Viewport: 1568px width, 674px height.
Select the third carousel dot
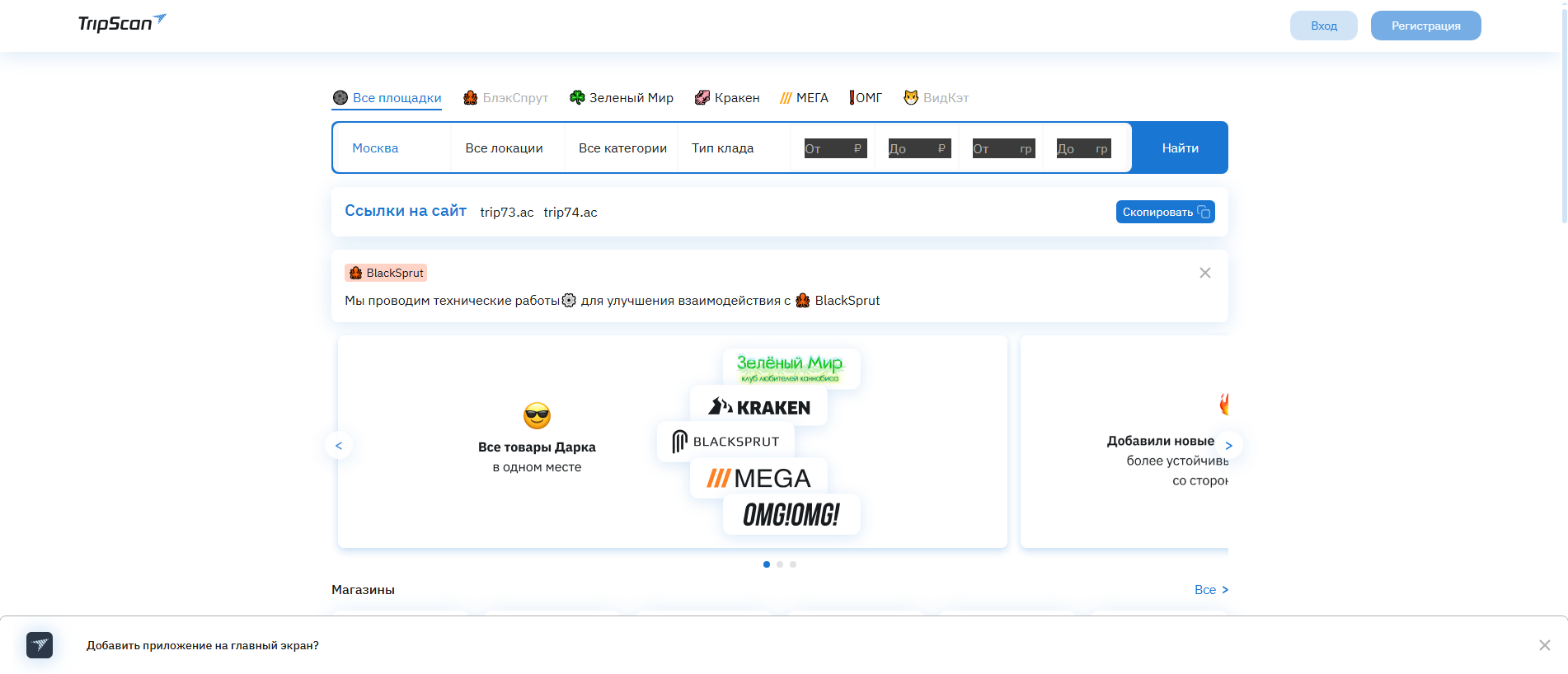793,564
